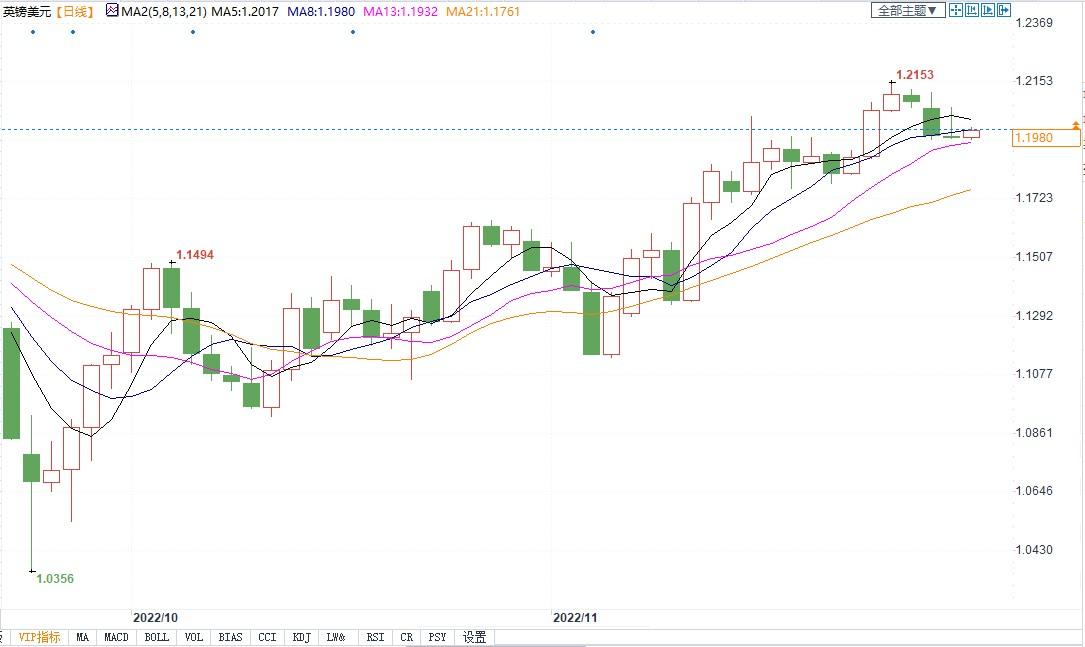The image size is (1085, 647).
Task: Select the RSI indicator tab
Action: 375,637
